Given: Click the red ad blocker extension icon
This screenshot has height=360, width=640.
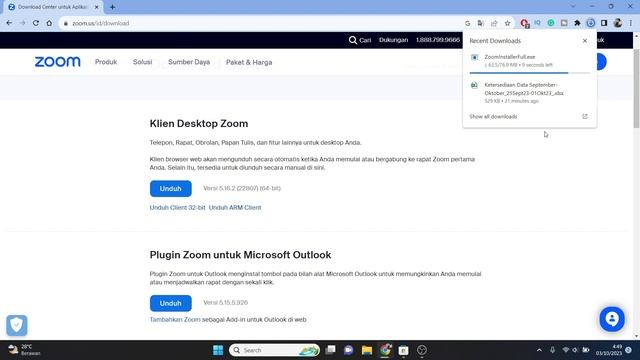Looking at the screenshot, I should click(x=524, y=23).
